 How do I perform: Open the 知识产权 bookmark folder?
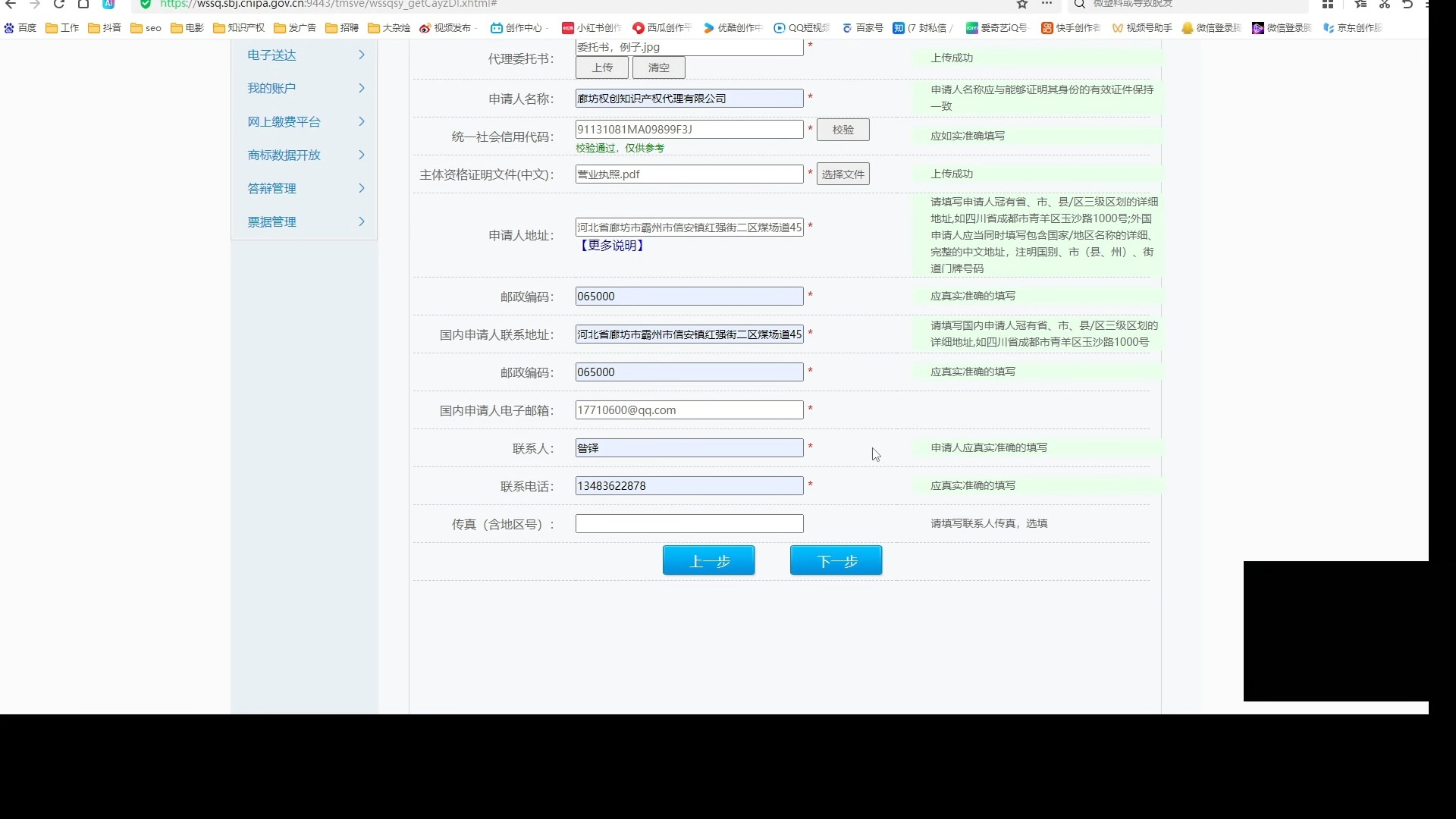coord(239,28)
